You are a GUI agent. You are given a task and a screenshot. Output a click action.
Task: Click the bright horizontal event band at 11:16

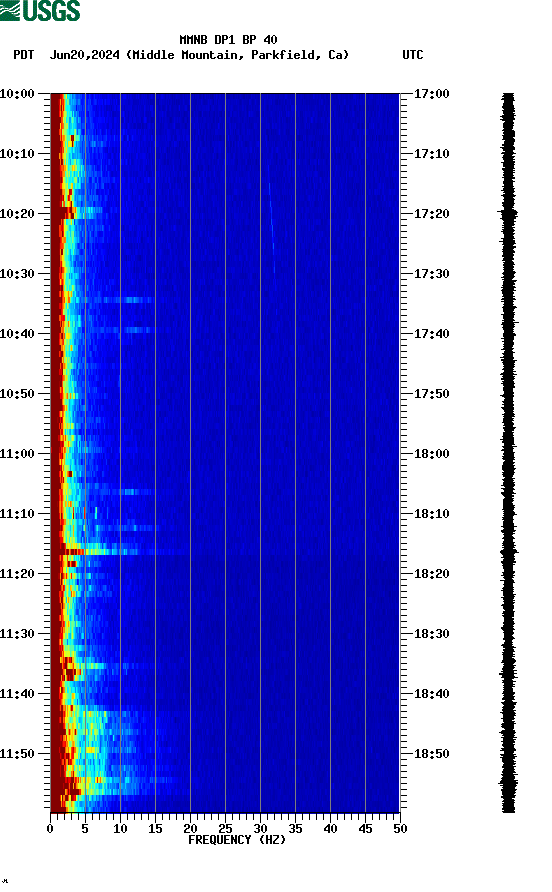[x=120, y=551]
